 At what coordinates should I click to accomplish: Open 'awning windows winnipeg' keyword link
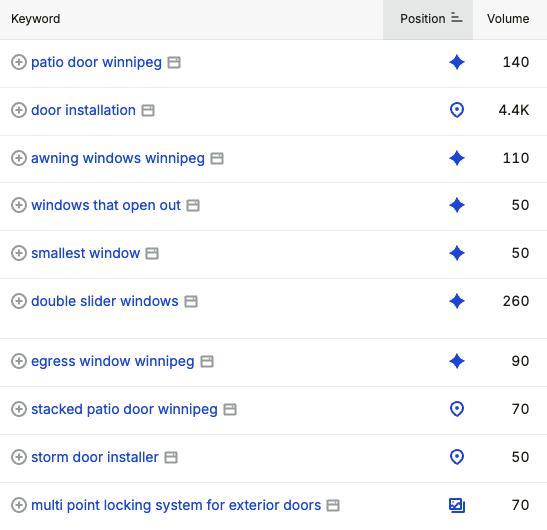click(118, 158)
